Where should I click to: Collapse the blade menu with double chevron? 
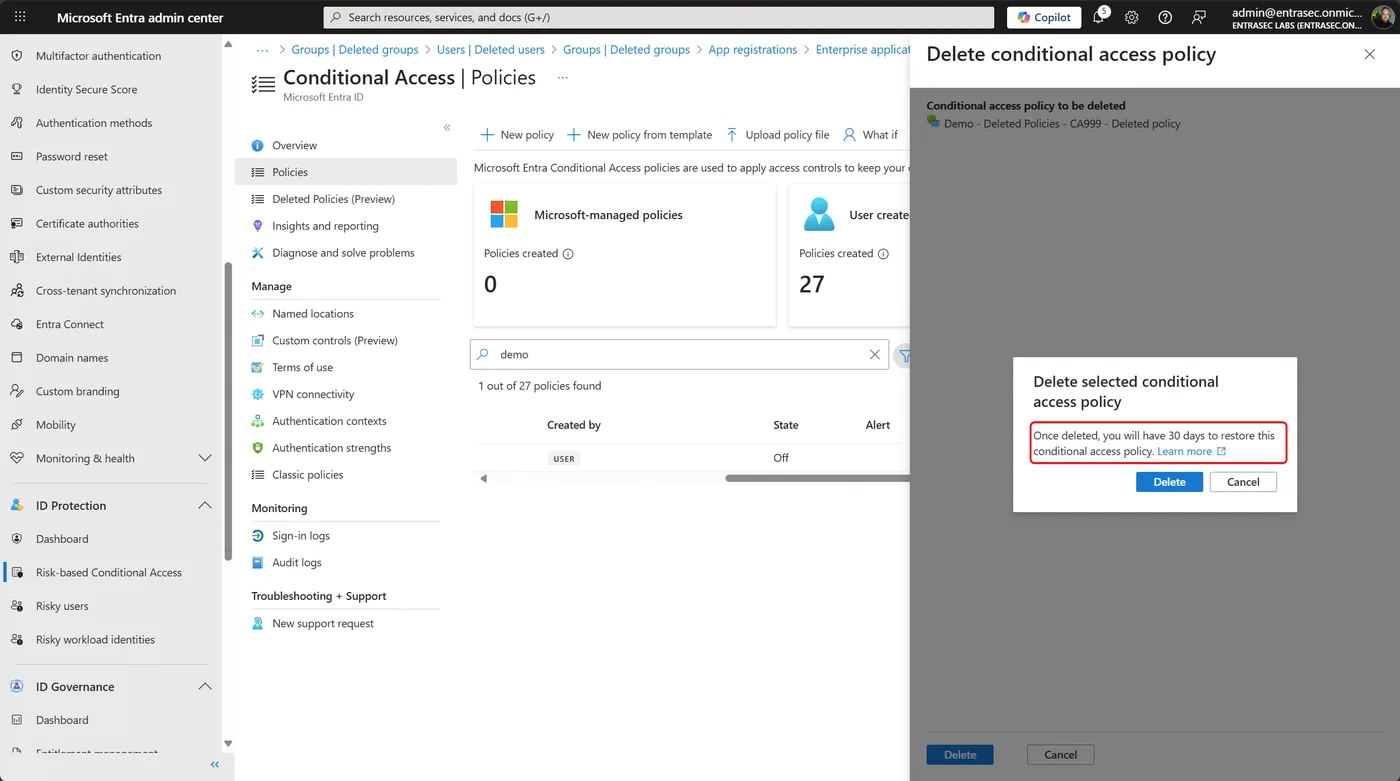coord(447,127)
